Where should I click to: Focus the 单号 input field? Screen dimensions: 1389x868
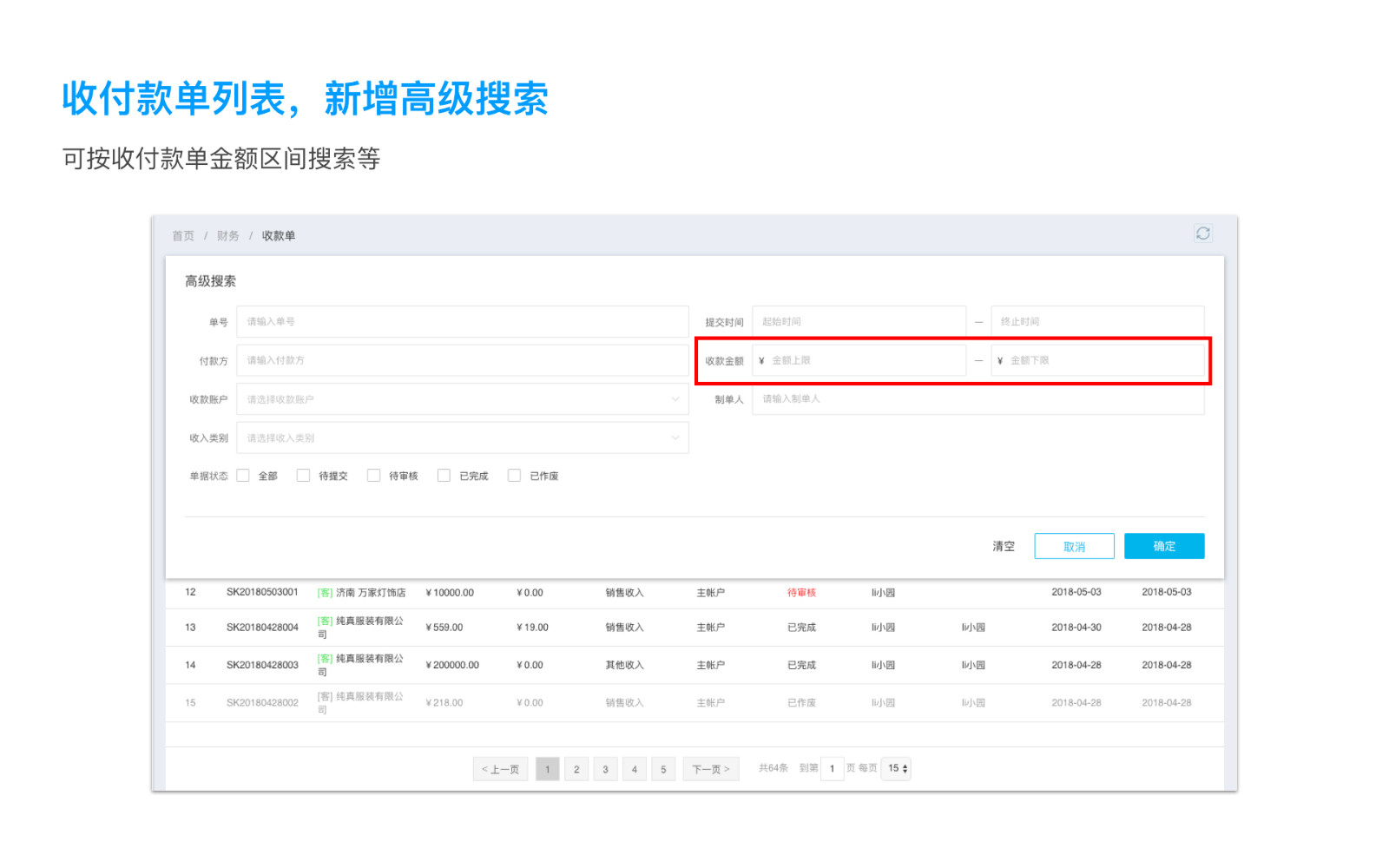tap(462, 322)
